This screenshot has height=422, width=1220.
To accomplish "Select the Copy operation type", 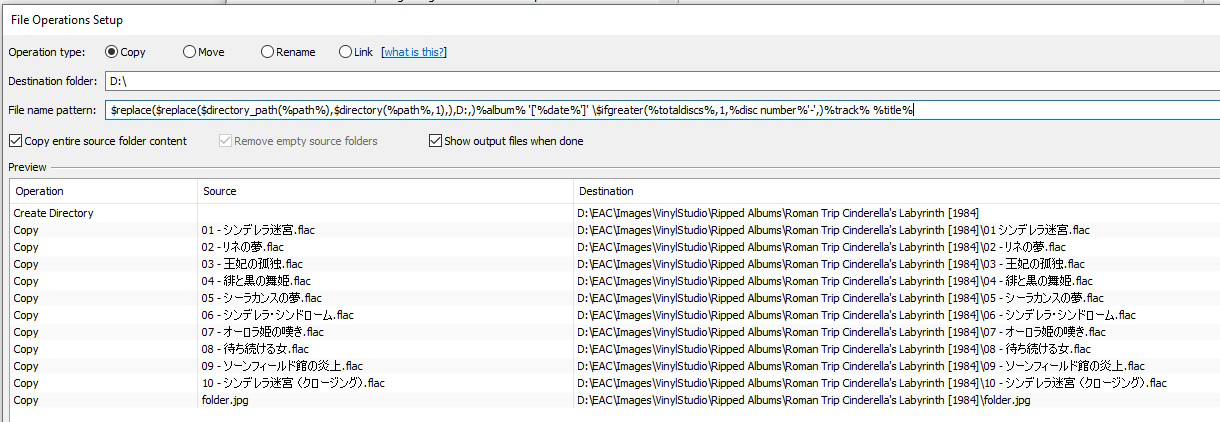I will (x=112, y=52).
